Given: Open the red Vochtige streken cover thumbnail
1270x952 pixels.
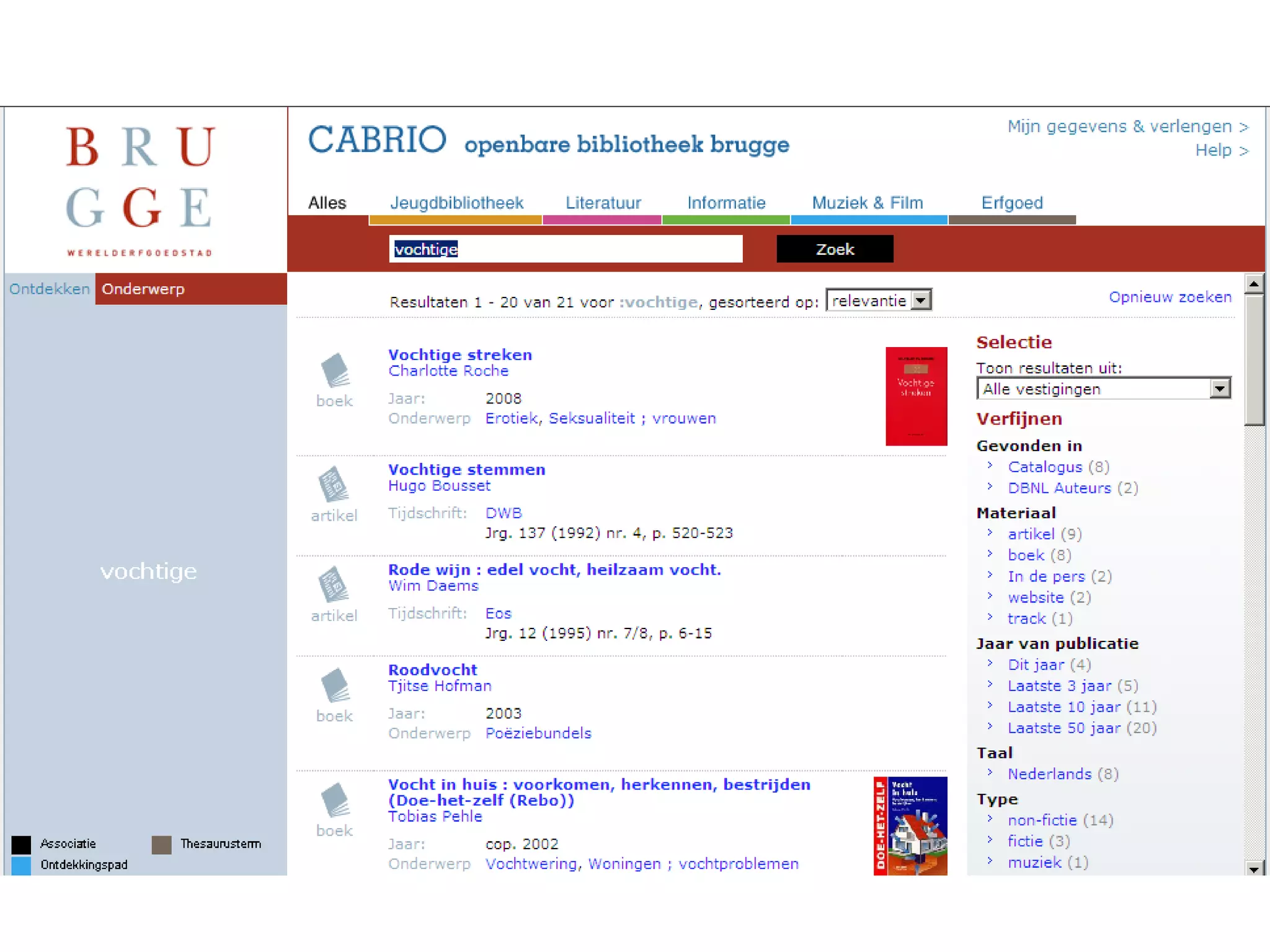Looking at the screenshot, I should point(916,396).
